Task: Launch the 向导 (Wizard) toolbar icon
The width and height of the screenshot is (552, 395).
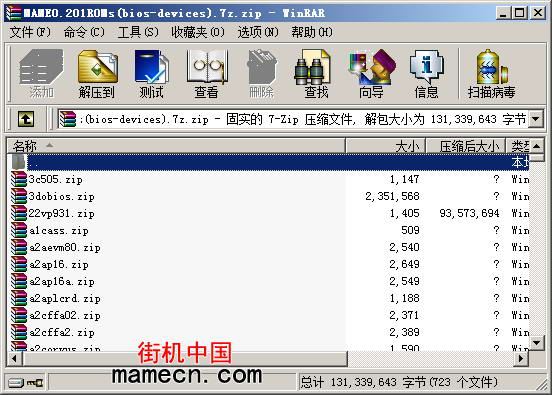Action: (372, 74)
